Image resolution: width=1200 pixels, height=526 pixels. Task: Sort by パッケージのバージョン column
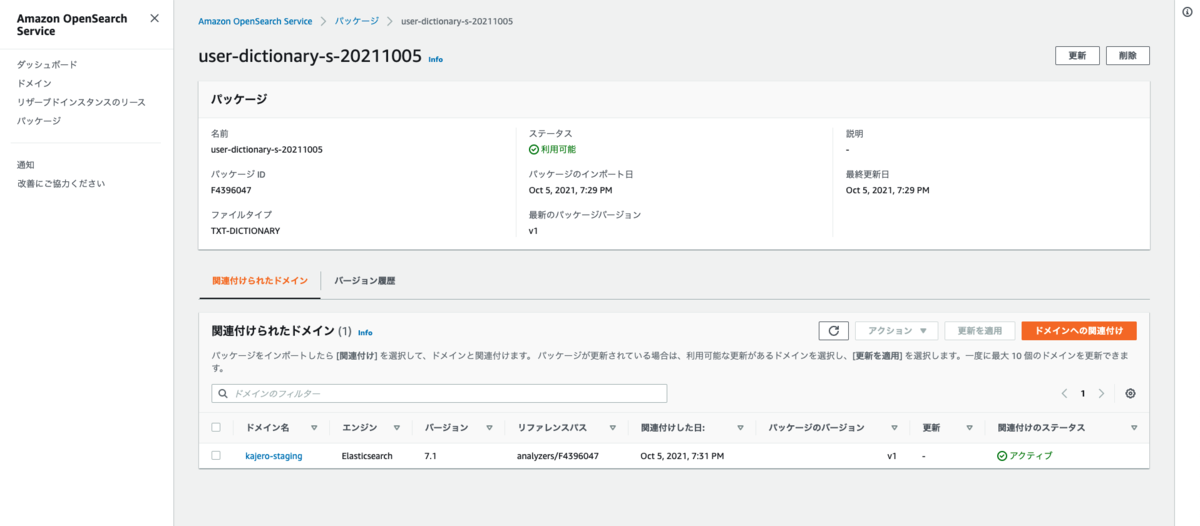click(894, 428)
